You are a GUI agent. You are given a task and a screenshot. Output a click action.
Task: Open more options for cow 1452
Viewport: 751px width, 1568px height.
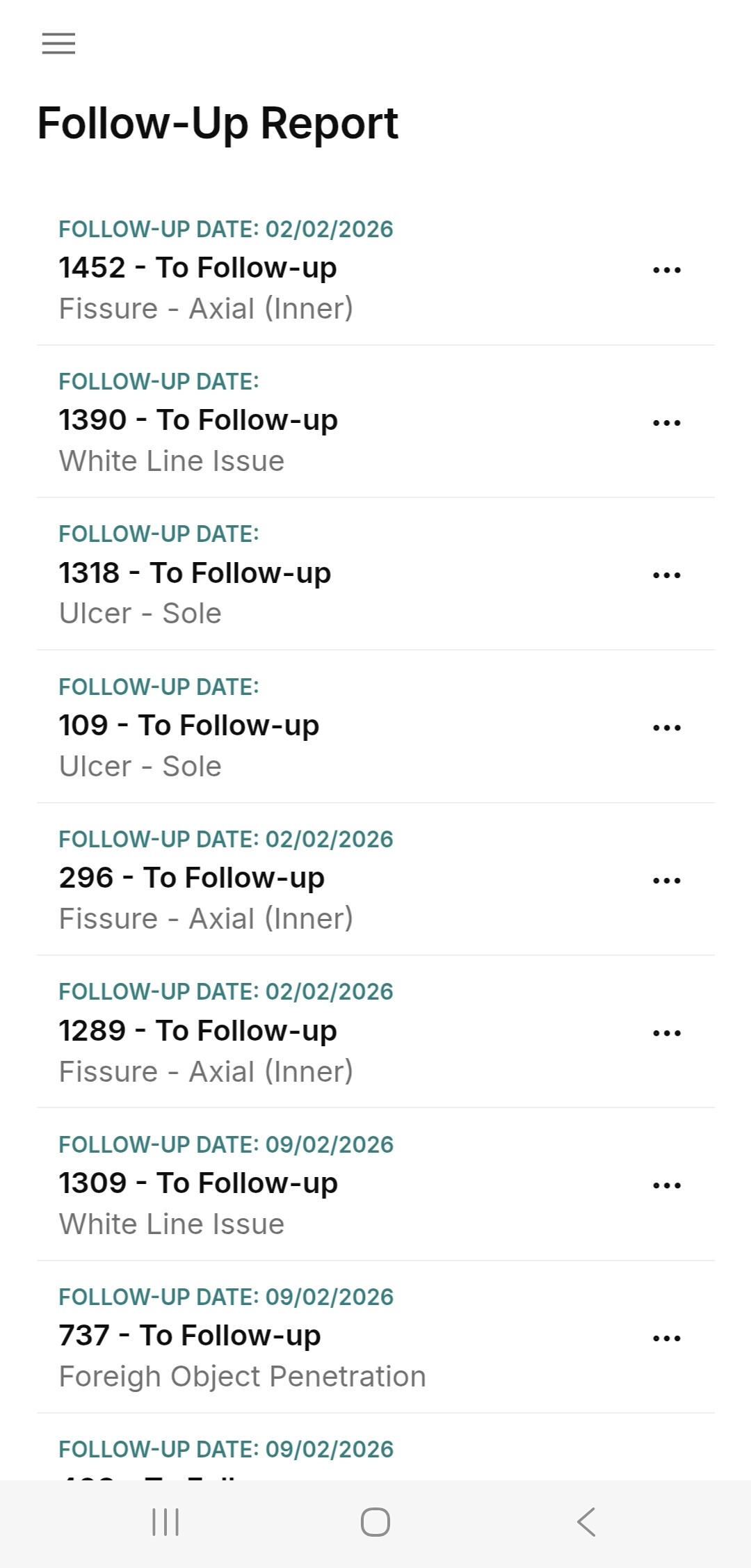coord(666,270)
